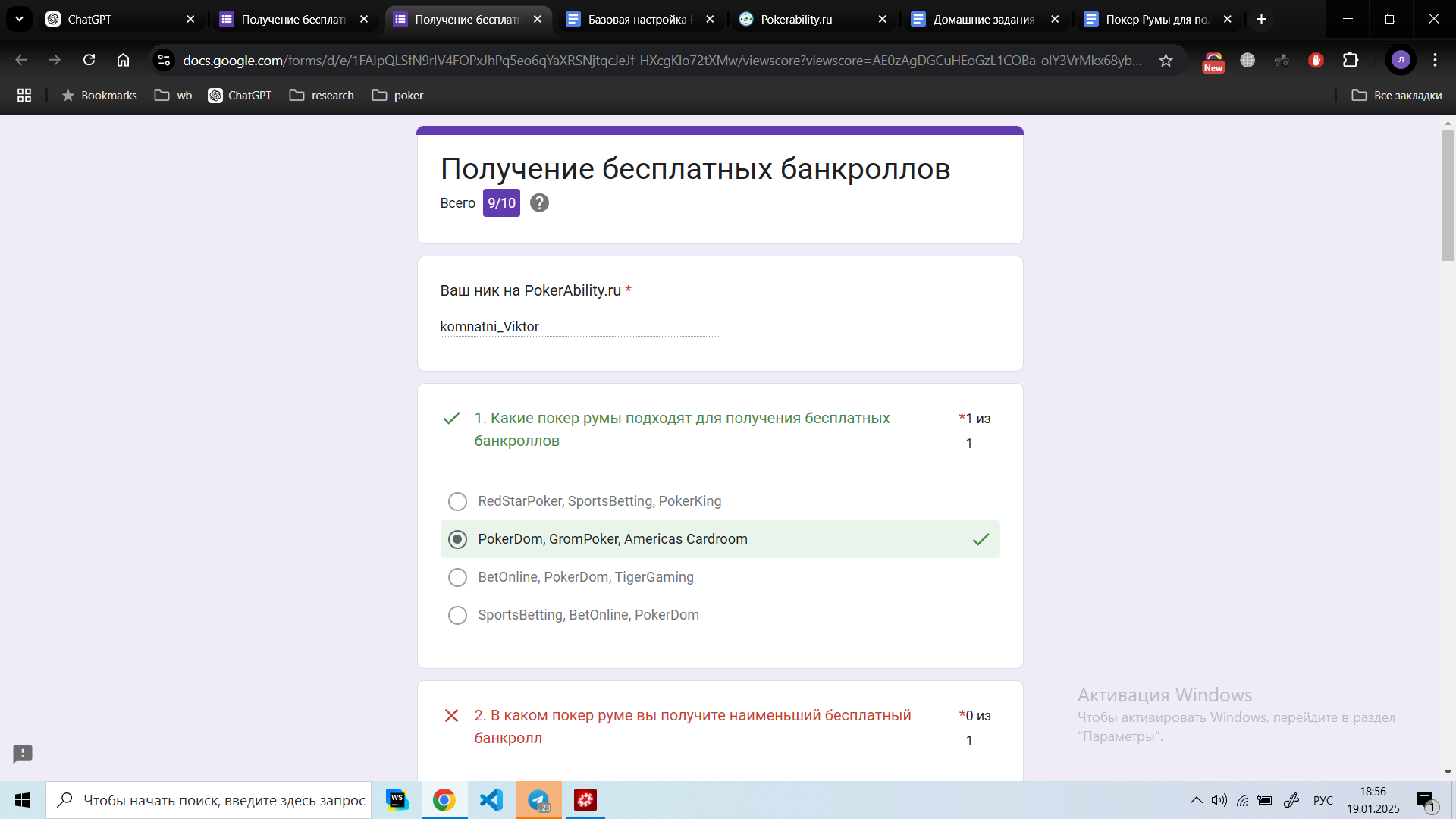Open WebStorm from the taskbar
1456x819 pixels.
click(x=397, y=800)
